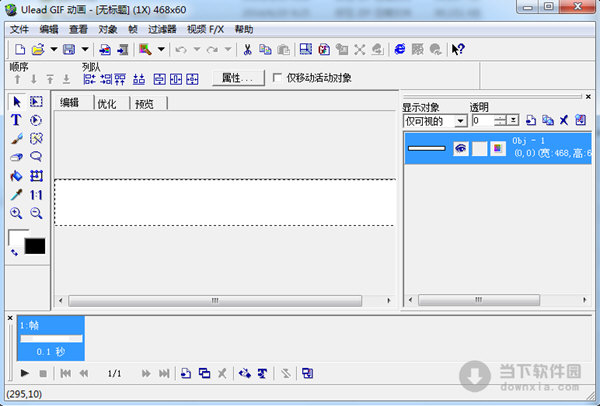
Task: Open the 帮助 menu
Action: tap(244, 29)
